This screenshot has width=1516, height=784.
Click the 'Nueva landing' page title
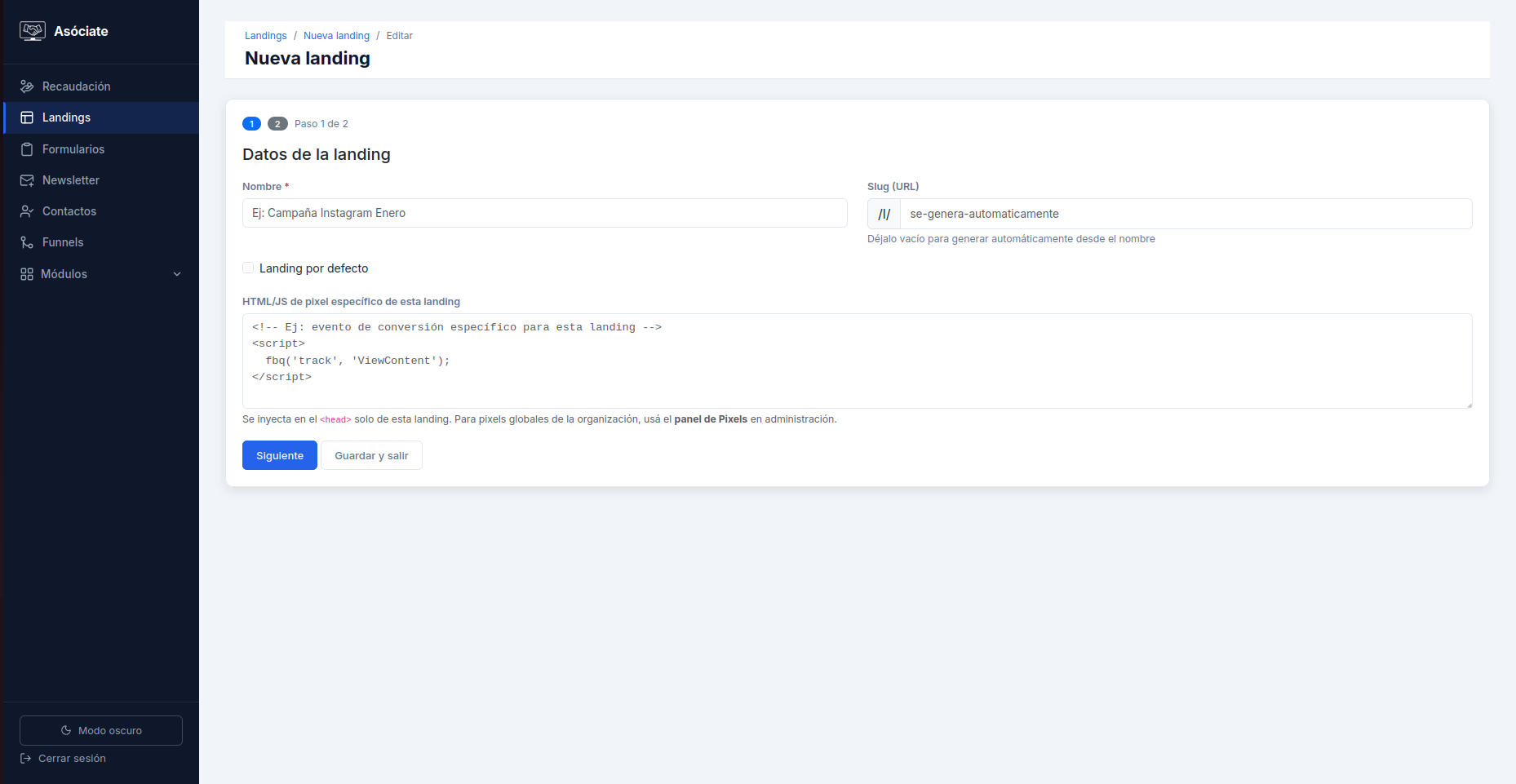[x=308, y=59]
